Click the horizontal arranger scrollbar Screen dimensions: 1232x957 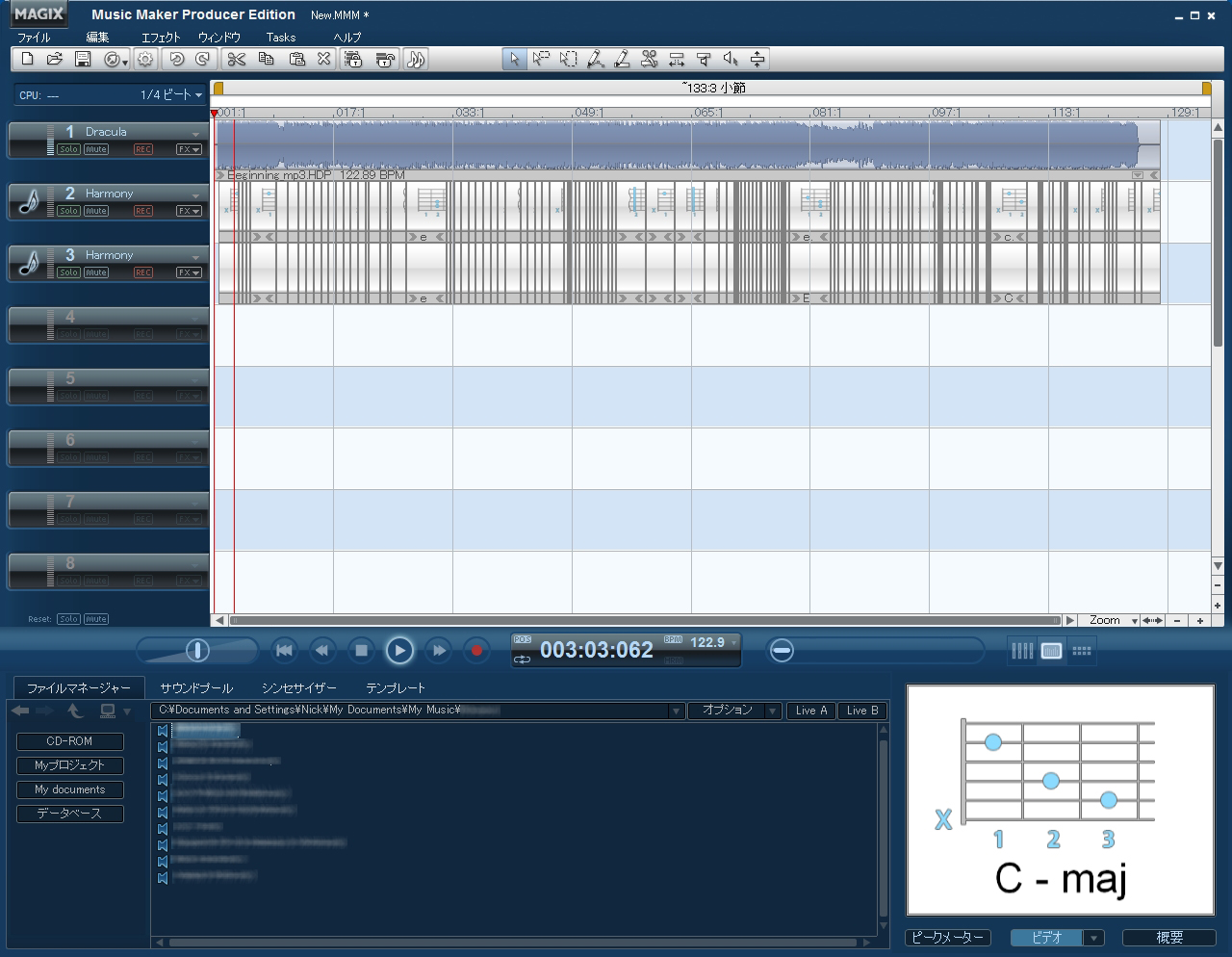pos(645,621)
